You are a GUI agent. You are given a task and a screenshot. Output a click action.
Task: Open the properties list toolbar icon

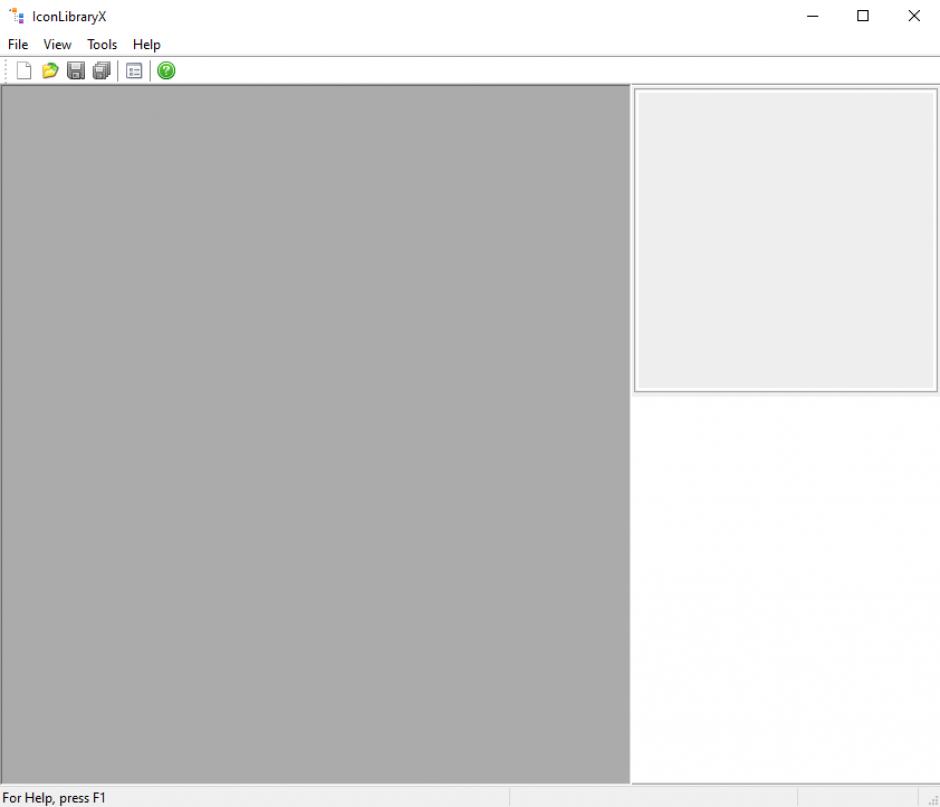tap(134, 71)
